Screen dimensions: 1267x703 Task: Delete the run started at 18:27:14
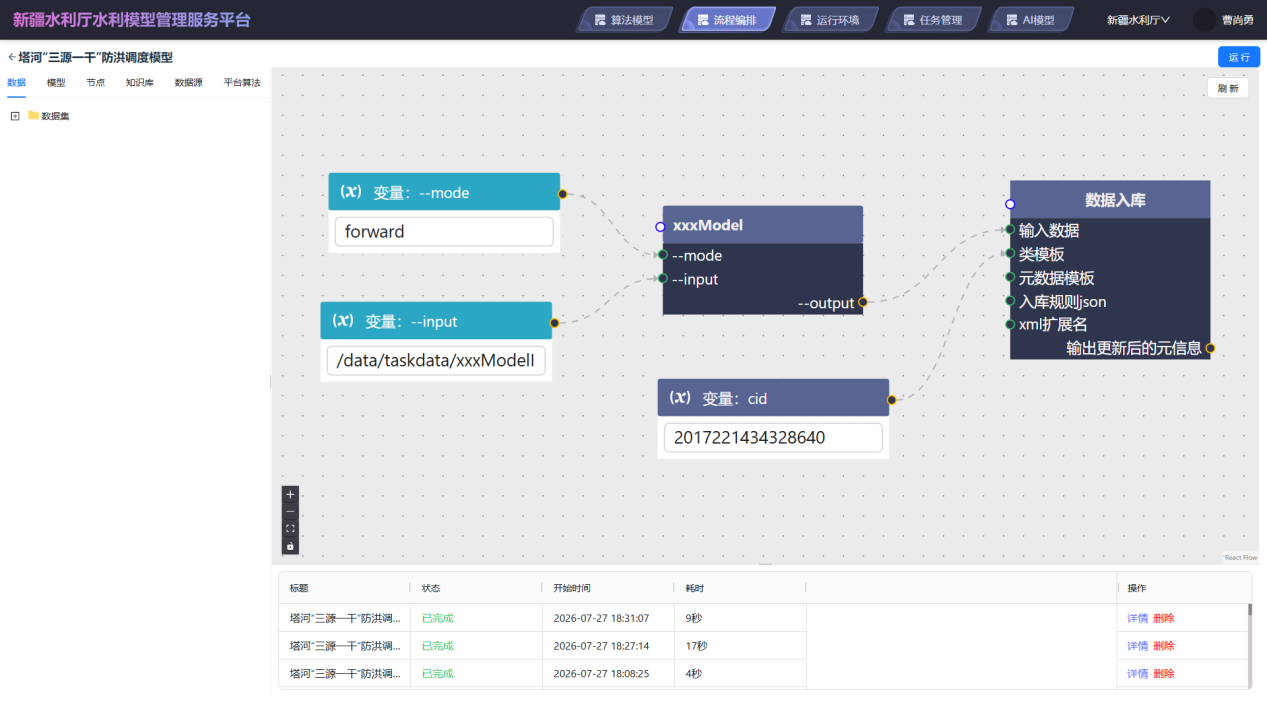click(1164, 646)
